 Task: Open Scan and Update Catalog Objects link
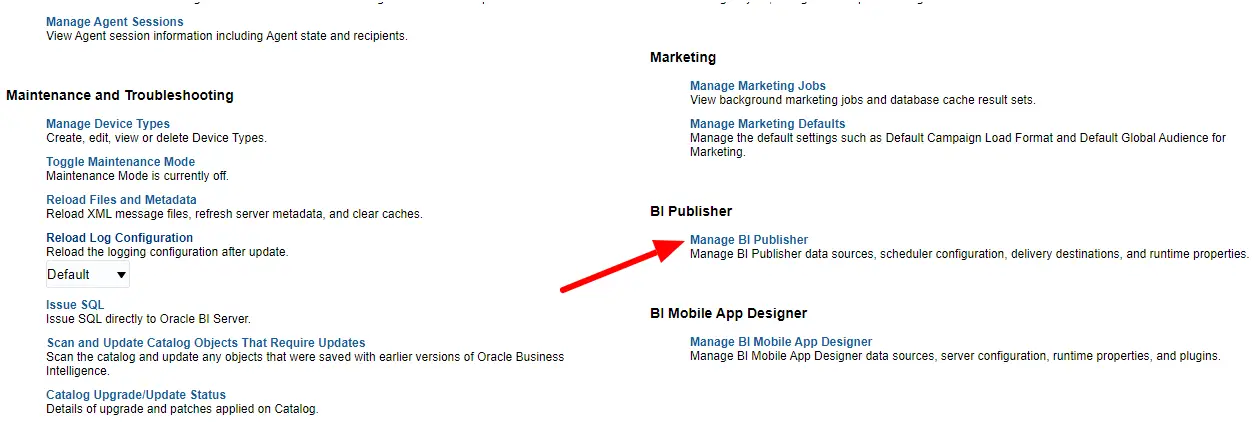tap(206, 343)
